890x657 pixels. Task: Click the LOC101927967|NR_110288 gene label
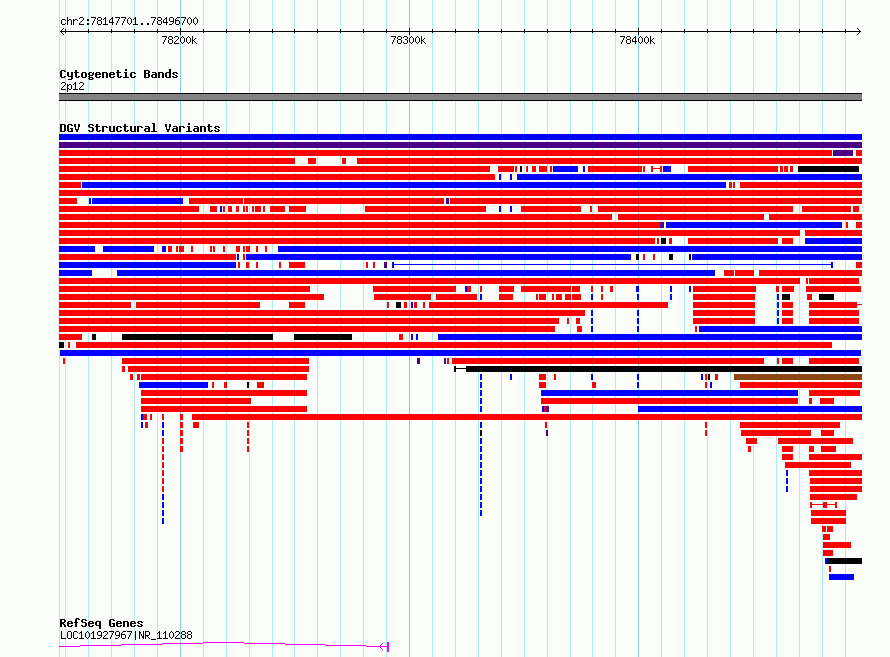pyautogui.click(x=126, y=635)
